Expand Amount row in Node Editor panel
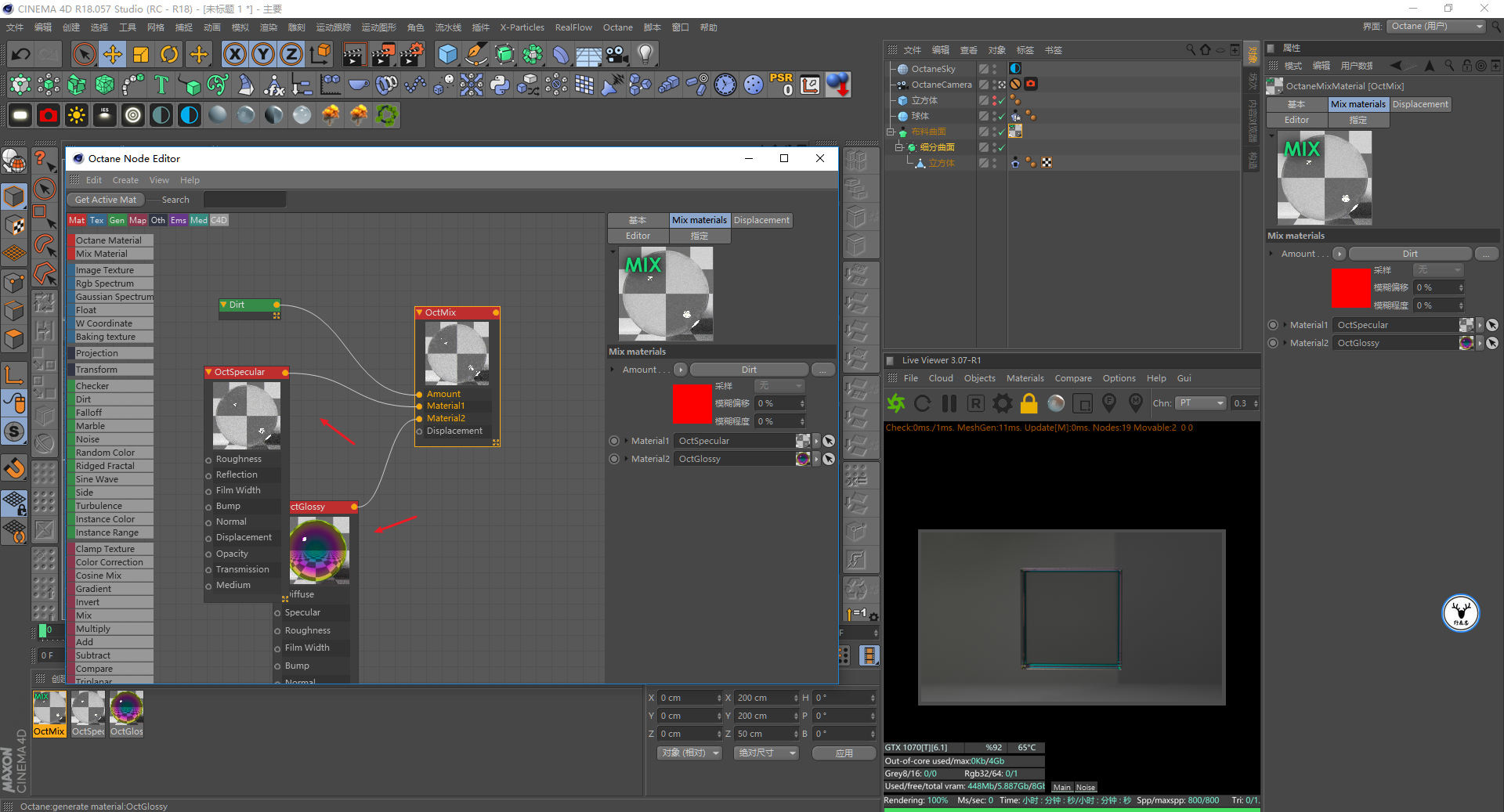Screen dimensions: 1504x812 (613, 370)
